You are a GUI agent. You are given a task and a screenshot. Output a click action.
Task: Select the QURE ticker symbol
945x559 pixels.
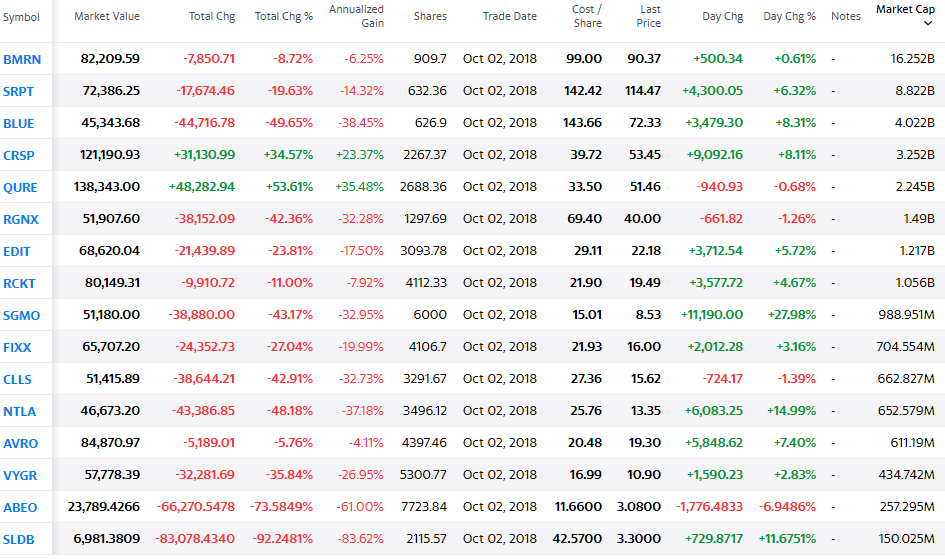click(20, 187)
